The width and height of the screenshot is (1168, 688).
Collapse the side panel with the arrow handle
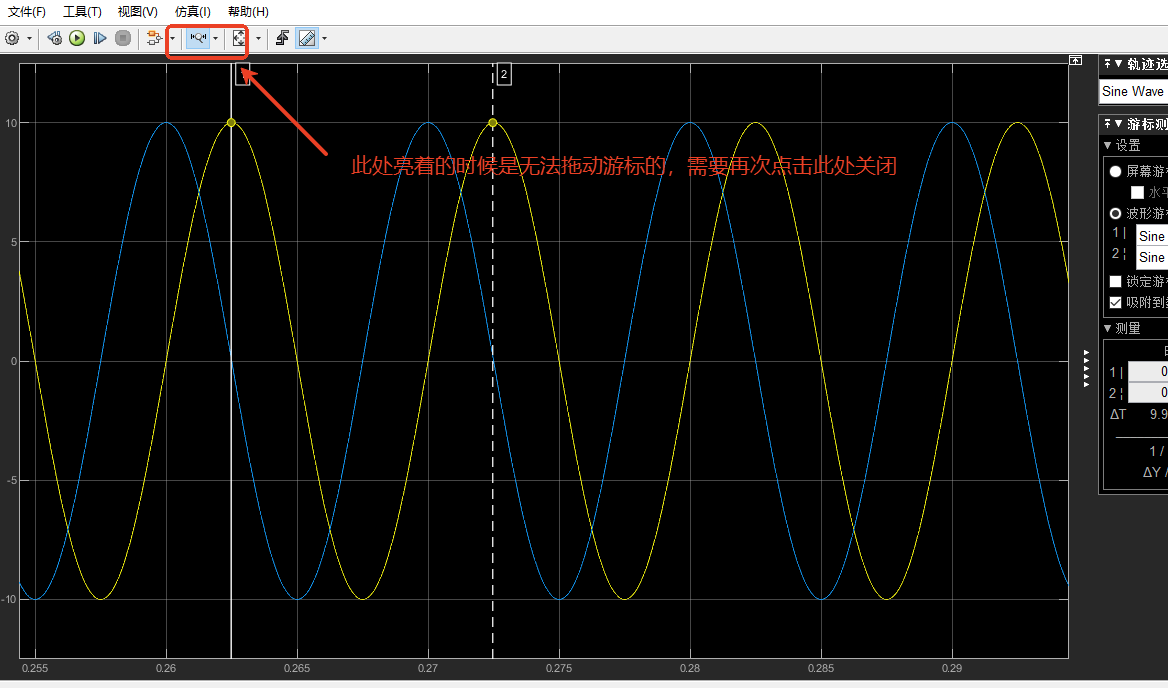pyautogui.click(x=1086, y=368)
